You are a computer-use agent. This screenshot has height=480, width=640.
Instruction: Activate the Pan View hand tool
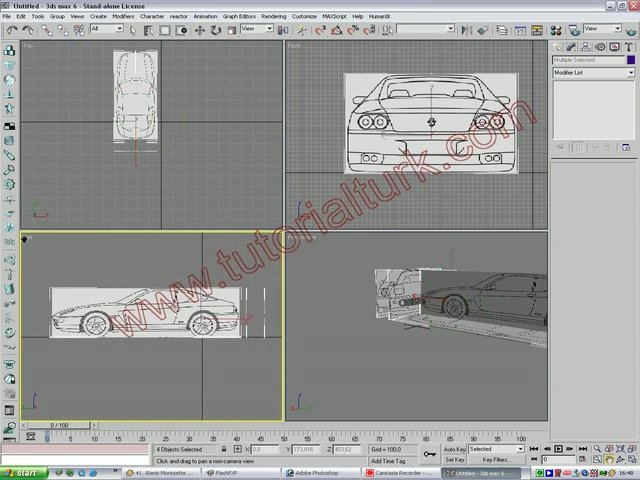click(x=609, y=460)
